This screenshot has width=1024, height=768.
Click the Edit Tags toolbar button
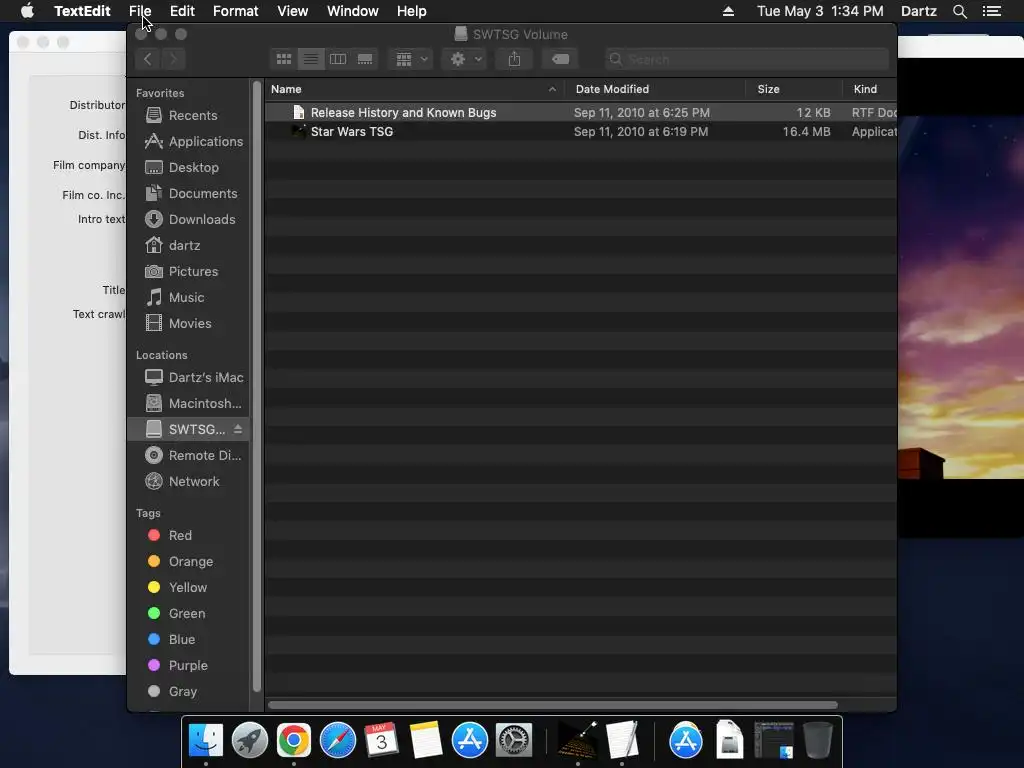(560, 59)
